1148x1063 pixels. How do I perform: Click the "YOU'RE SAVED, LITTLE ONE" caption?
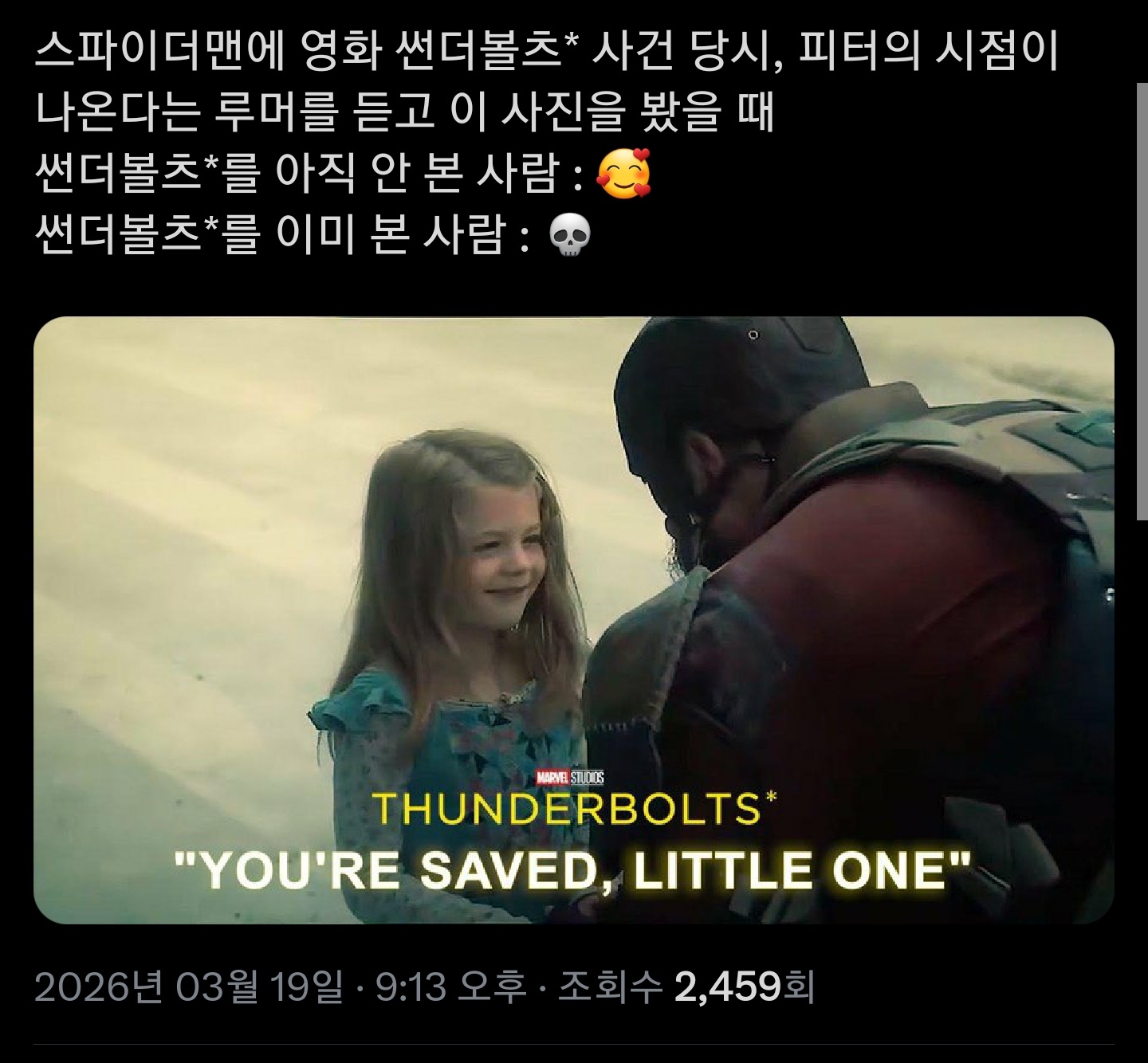(573, 869)
